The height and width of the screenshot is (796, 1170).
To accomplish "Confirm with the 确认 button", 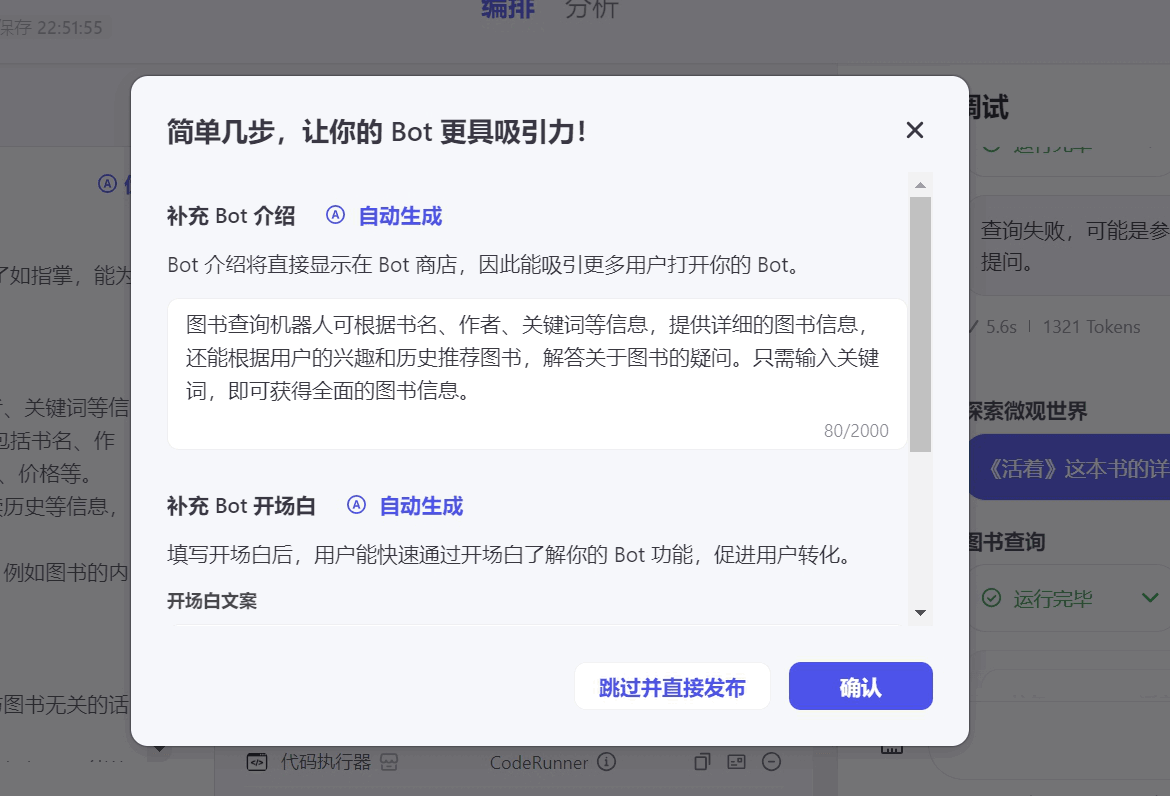I will [860, 686].
